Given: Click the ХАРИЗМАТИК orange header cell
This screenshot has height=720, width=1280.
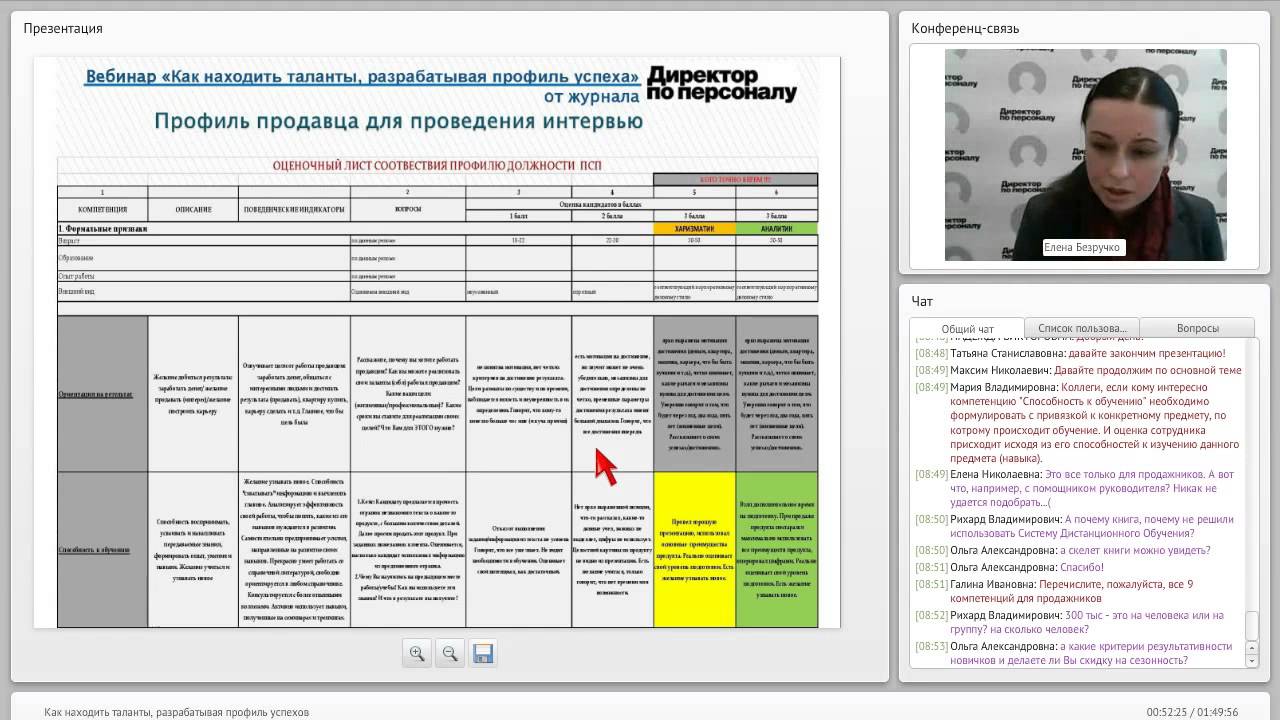Looking at the screenshot, I should pos(694,228).
